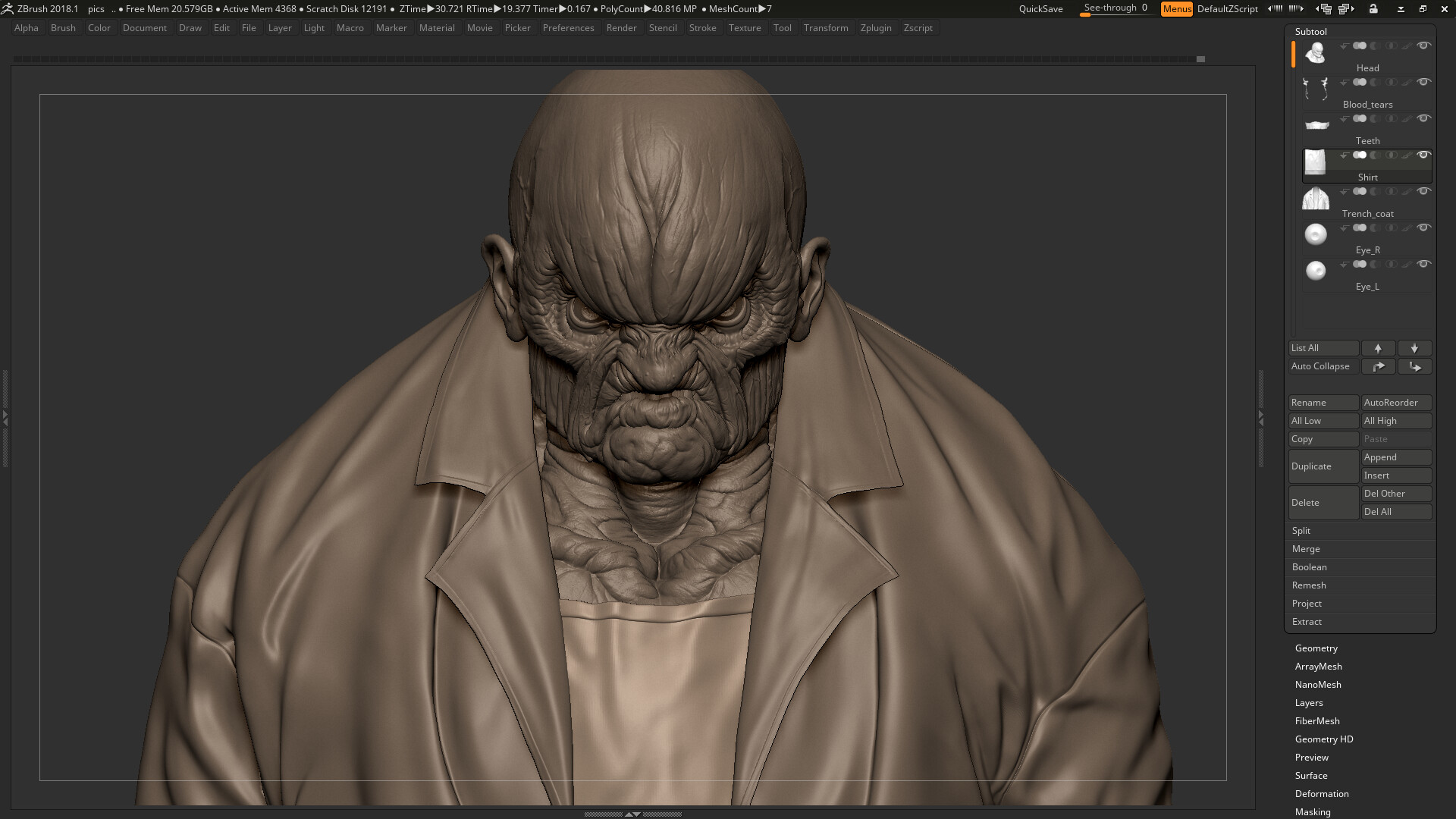The width and height of the screenshot is (1456, 819).
Task: Click the Brush menu in menu bar
Action: tap(63, 27)
